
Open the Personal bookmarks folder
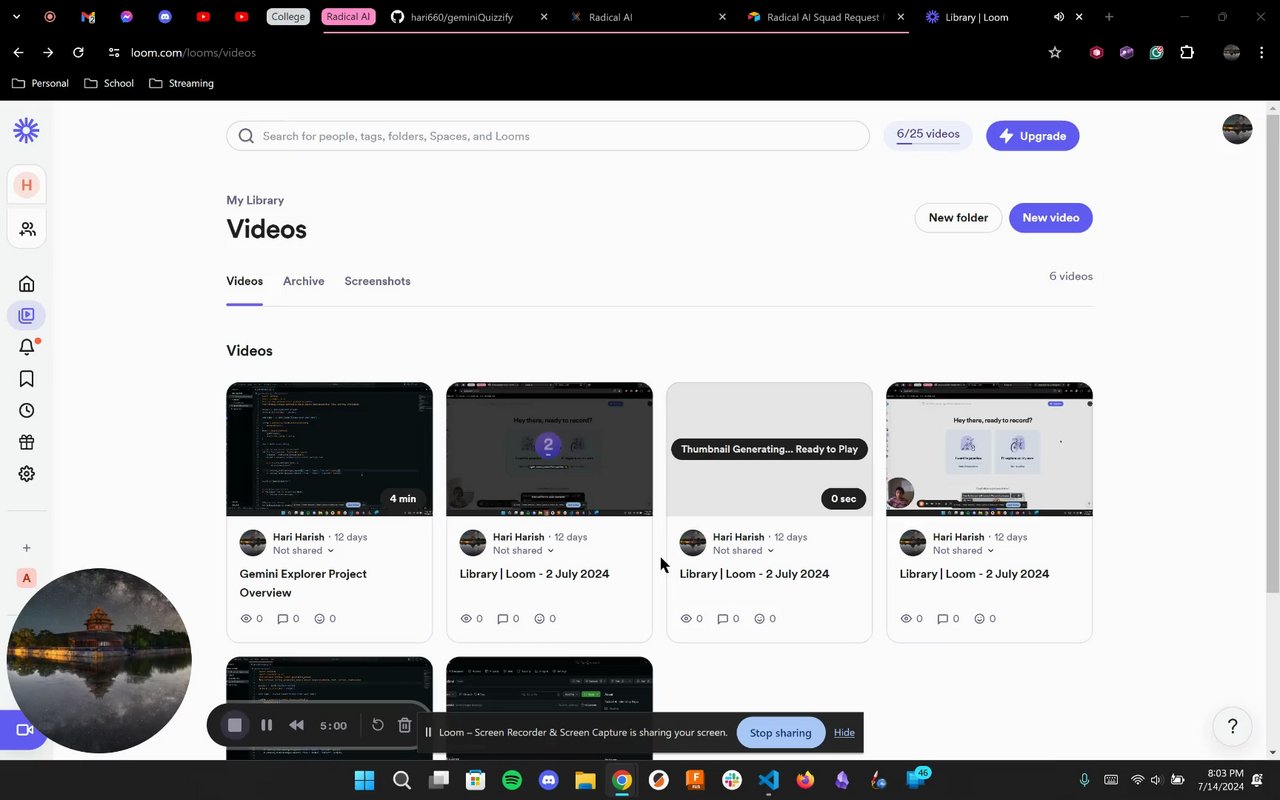(x=41, y=83)
